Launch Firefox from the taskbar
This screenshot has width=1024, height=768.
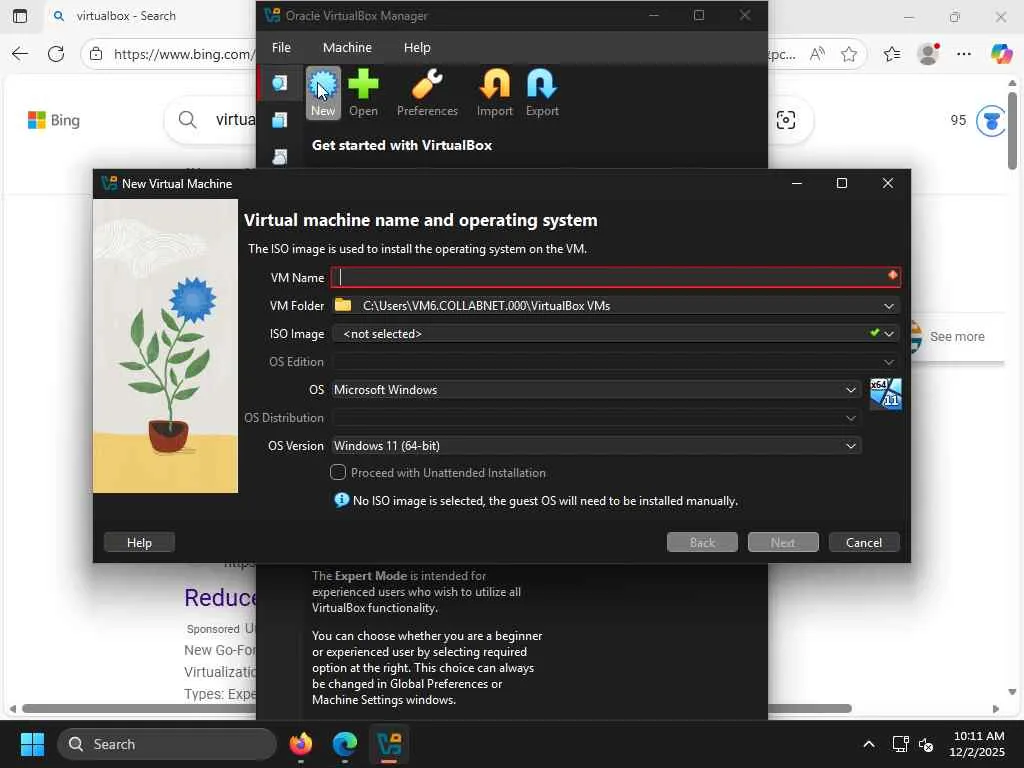pos(300,744)
